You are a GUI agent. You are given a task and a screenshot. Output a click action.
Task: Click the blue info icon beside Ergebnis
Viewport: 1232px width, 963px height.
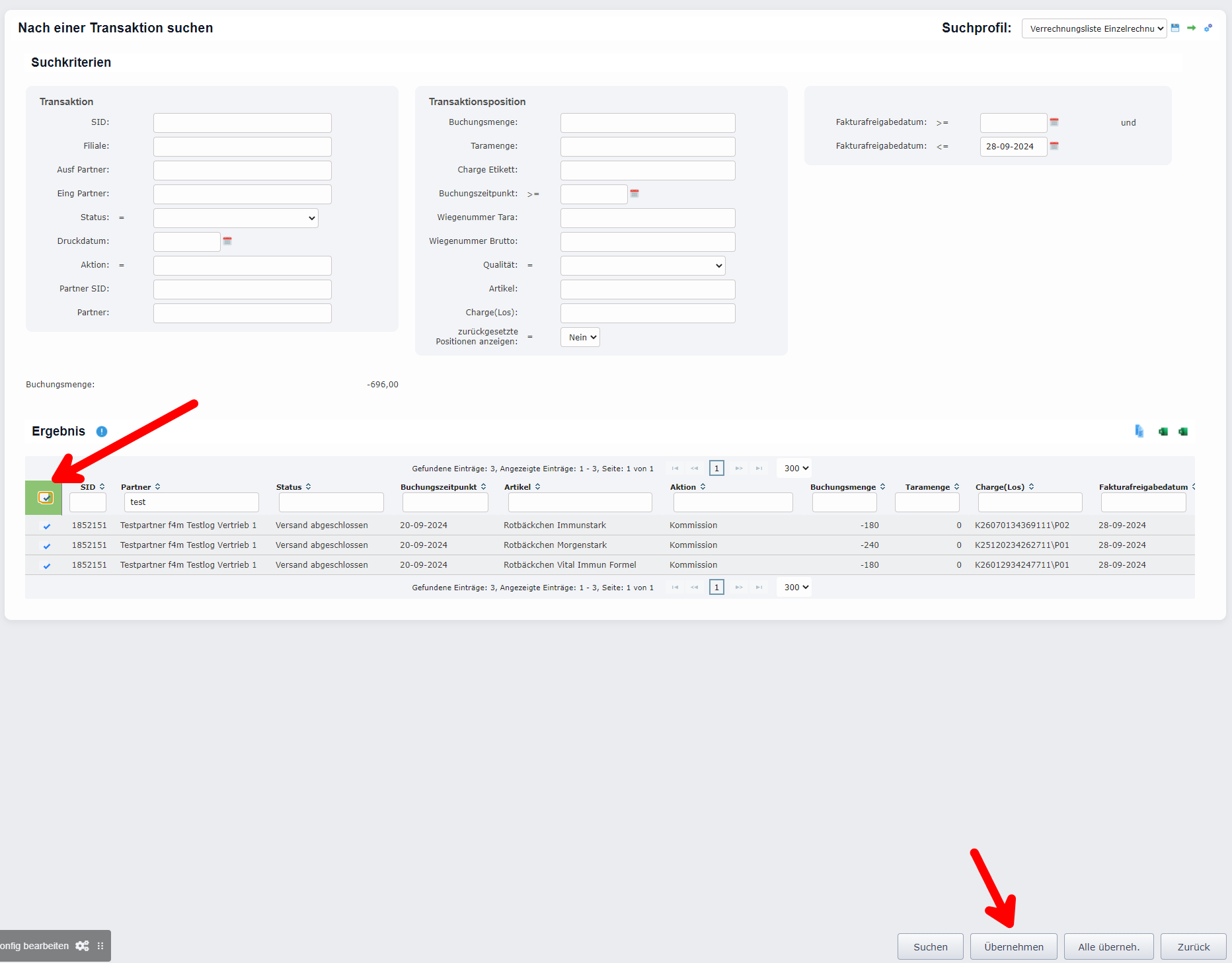click(102, 432)
